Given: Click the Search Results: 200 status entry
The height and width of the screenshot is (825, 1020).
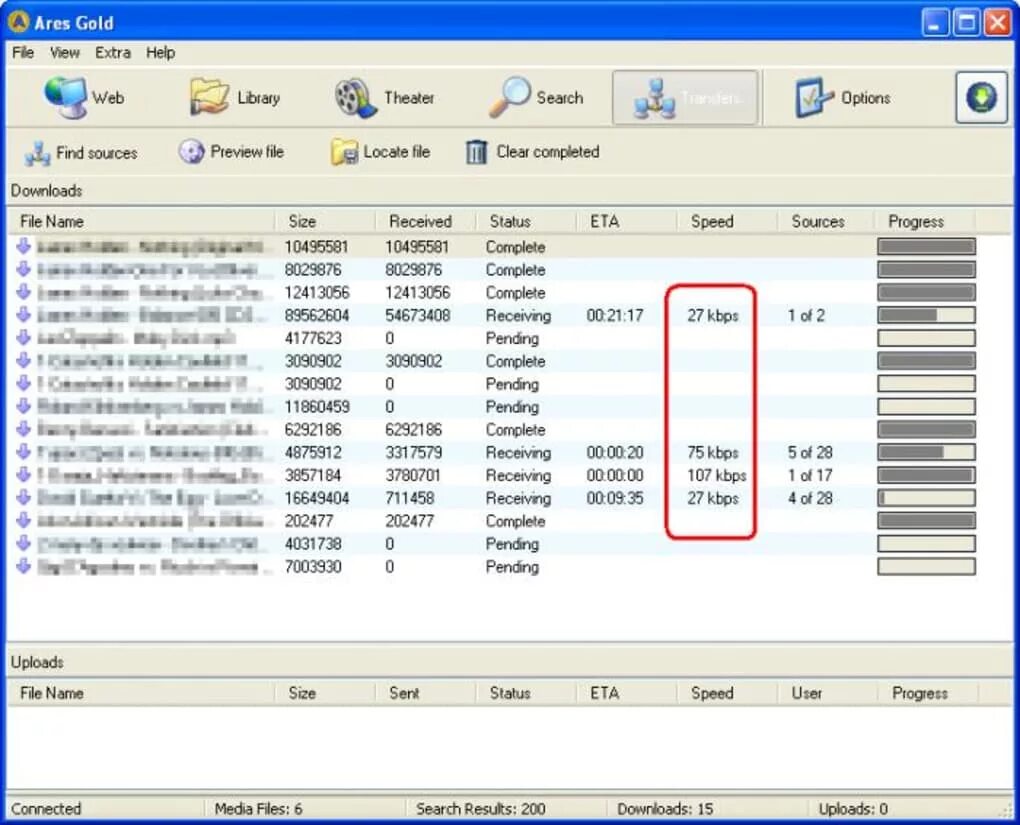Looking at the screenshot, I should (x=481, y=809).
